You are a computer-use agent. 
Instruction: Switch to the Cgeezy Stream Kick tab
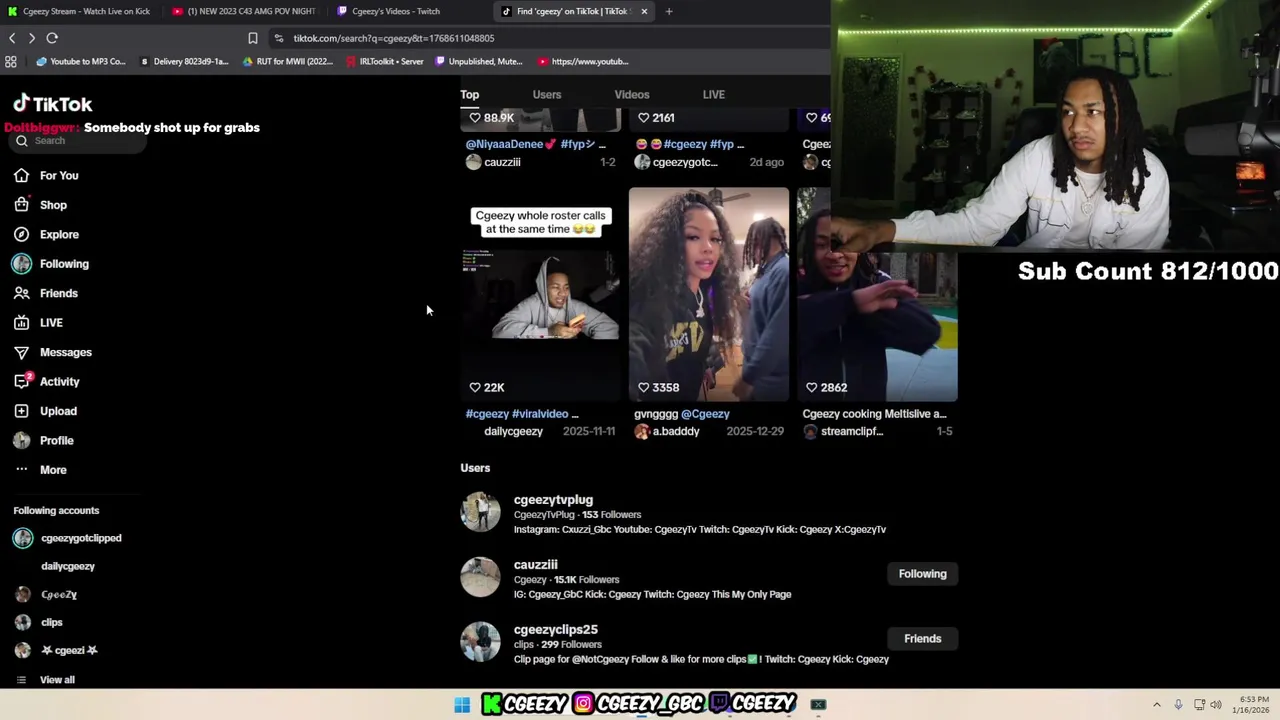point(80,11)
